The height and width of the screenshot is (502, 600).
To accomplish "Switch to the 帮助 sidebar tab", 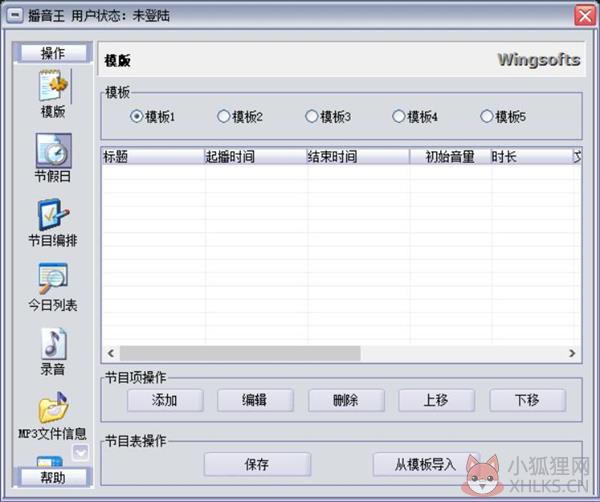I will 53,478.
